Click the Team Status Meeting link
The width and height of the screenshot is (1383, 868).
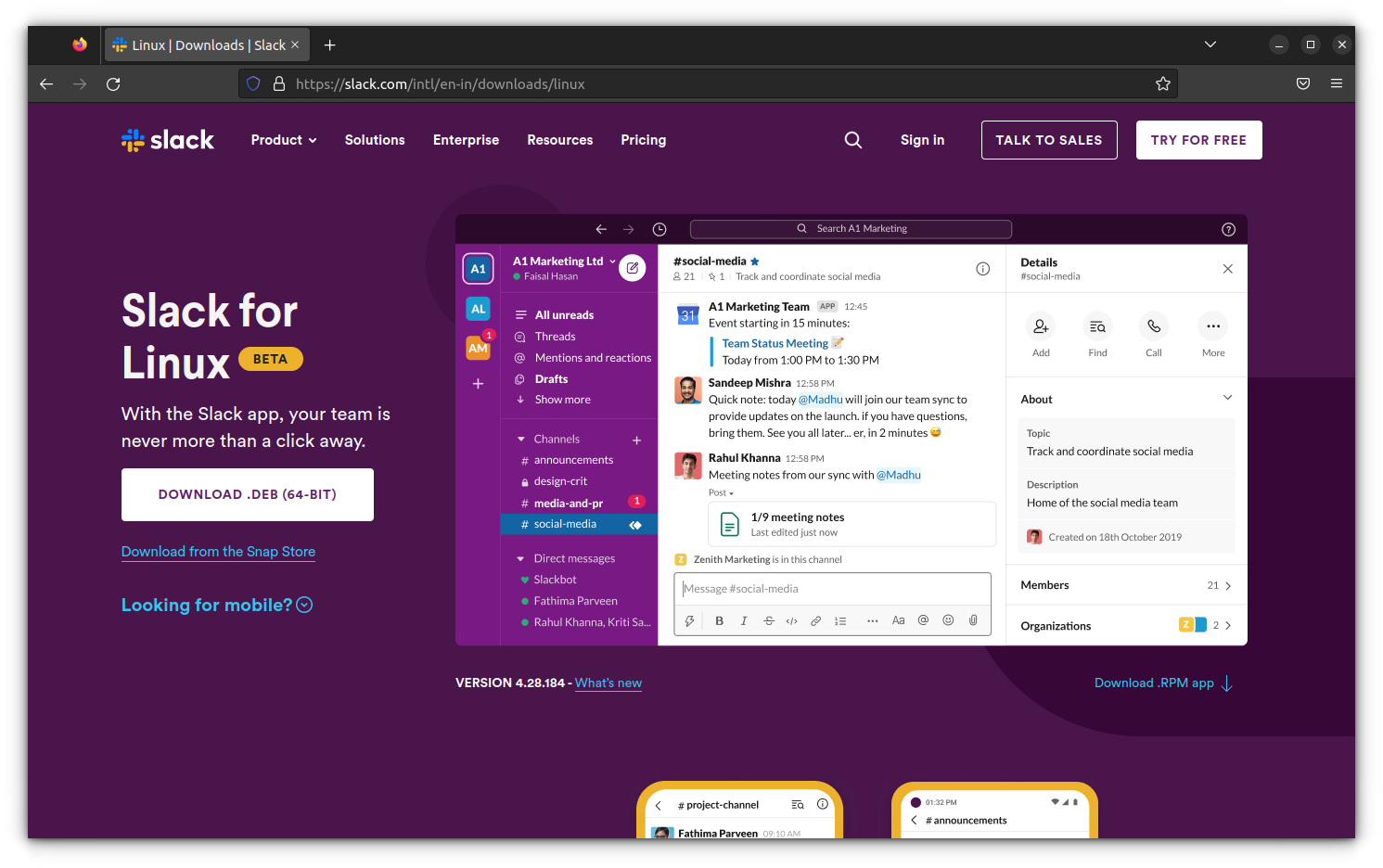775,343
